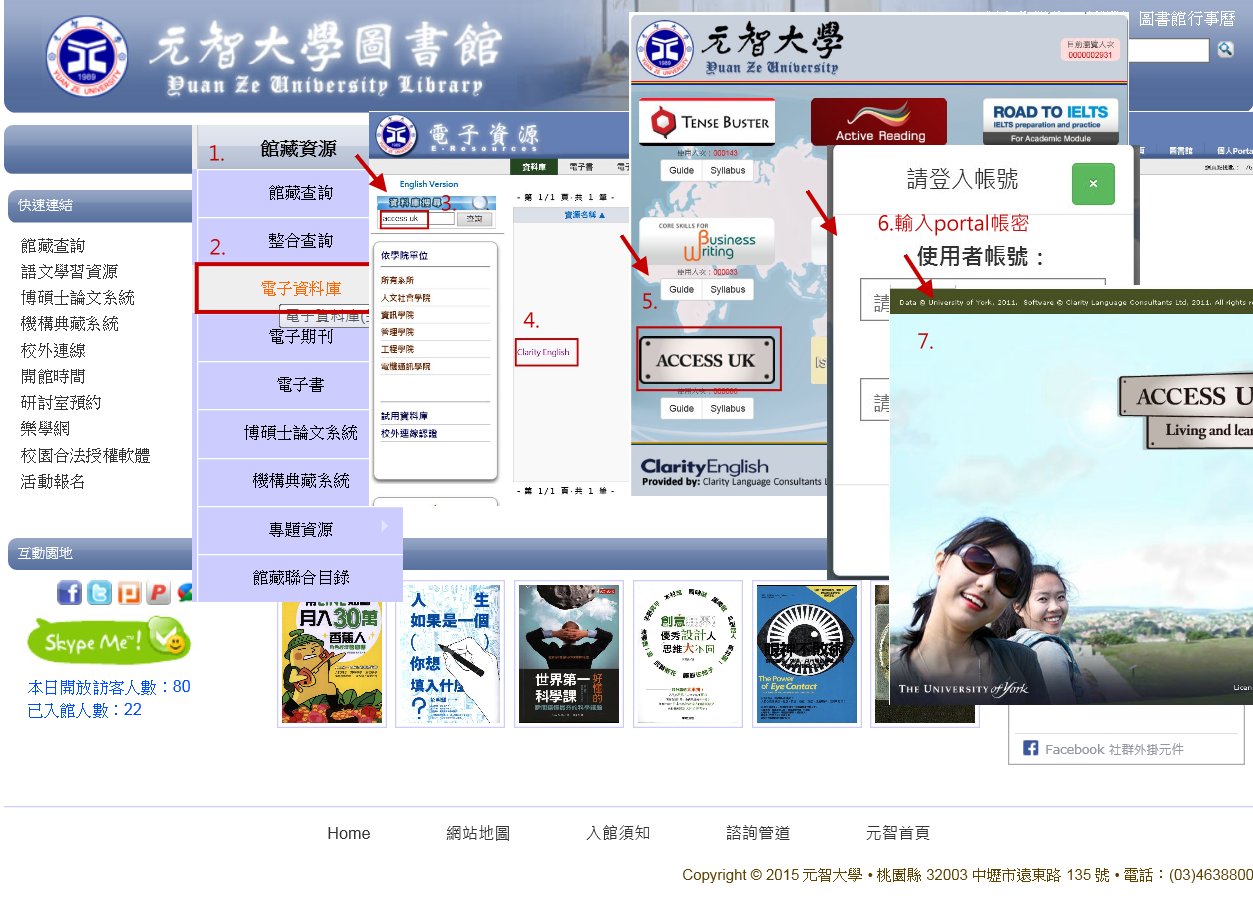Click the Twitter share icon

pyautogui.click(x=99, y=592)
